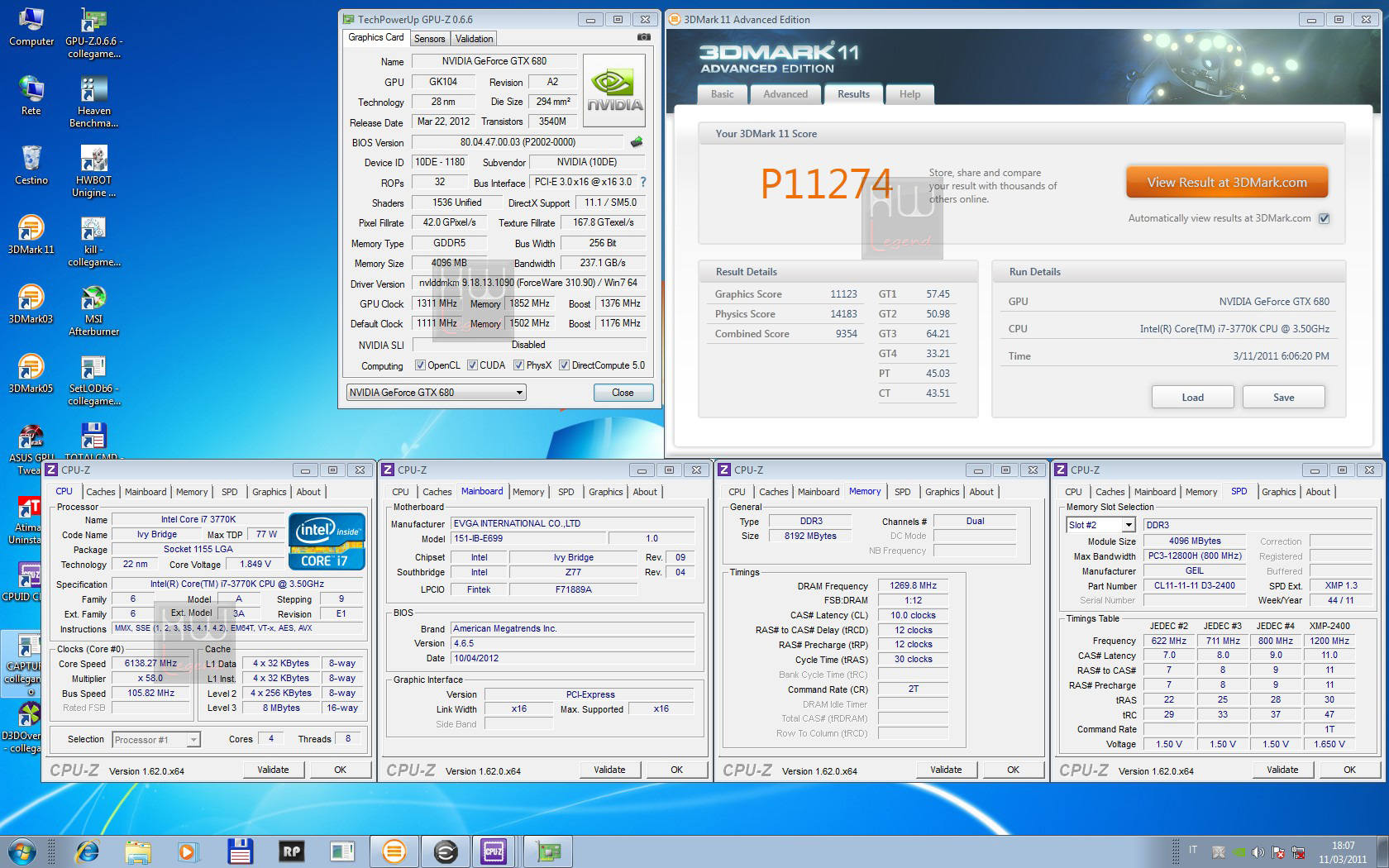The width and height of the screenshot is (1389, 868).
Task: Click the DRAM Frequency field 1269.8 MHz
Action: point(913,585)
